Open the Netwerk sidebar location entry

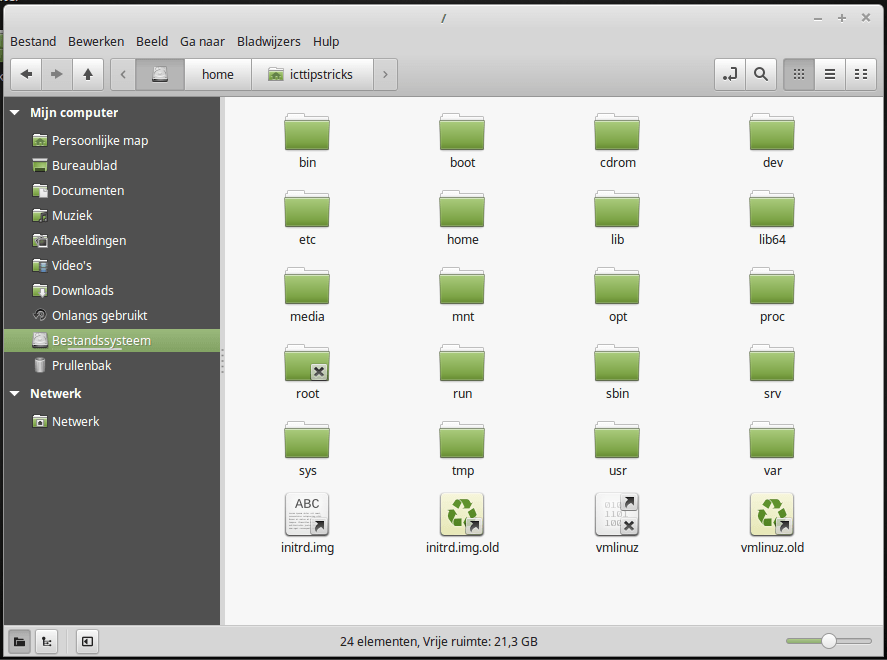112,421
